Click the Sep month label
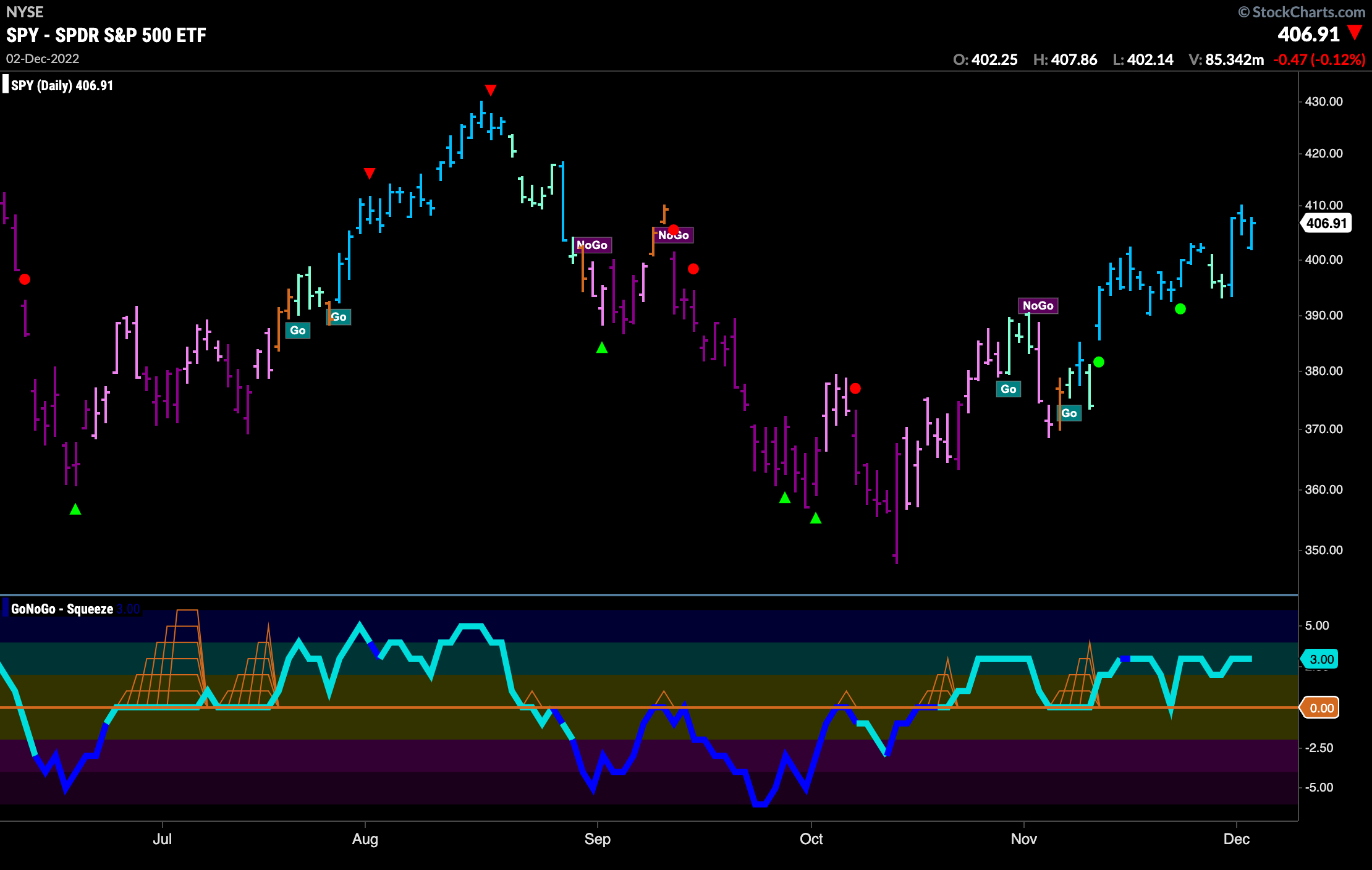 pos(598,839)
